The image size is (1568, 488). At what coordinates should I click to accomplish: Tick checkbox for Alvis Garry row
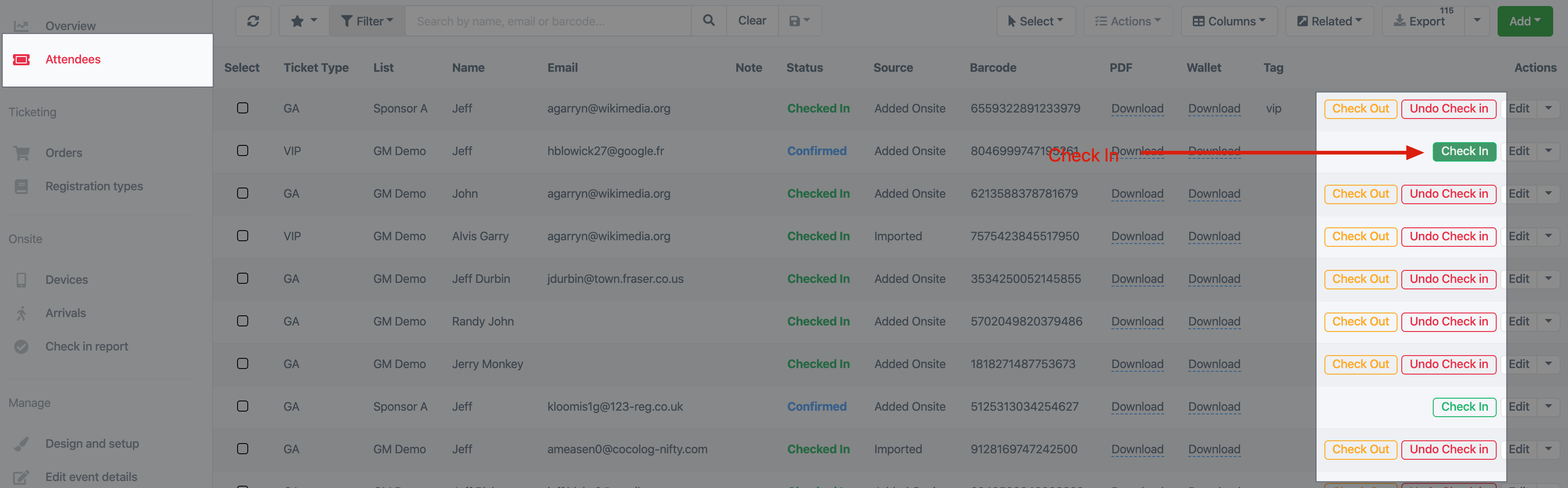tap(242, 236)
